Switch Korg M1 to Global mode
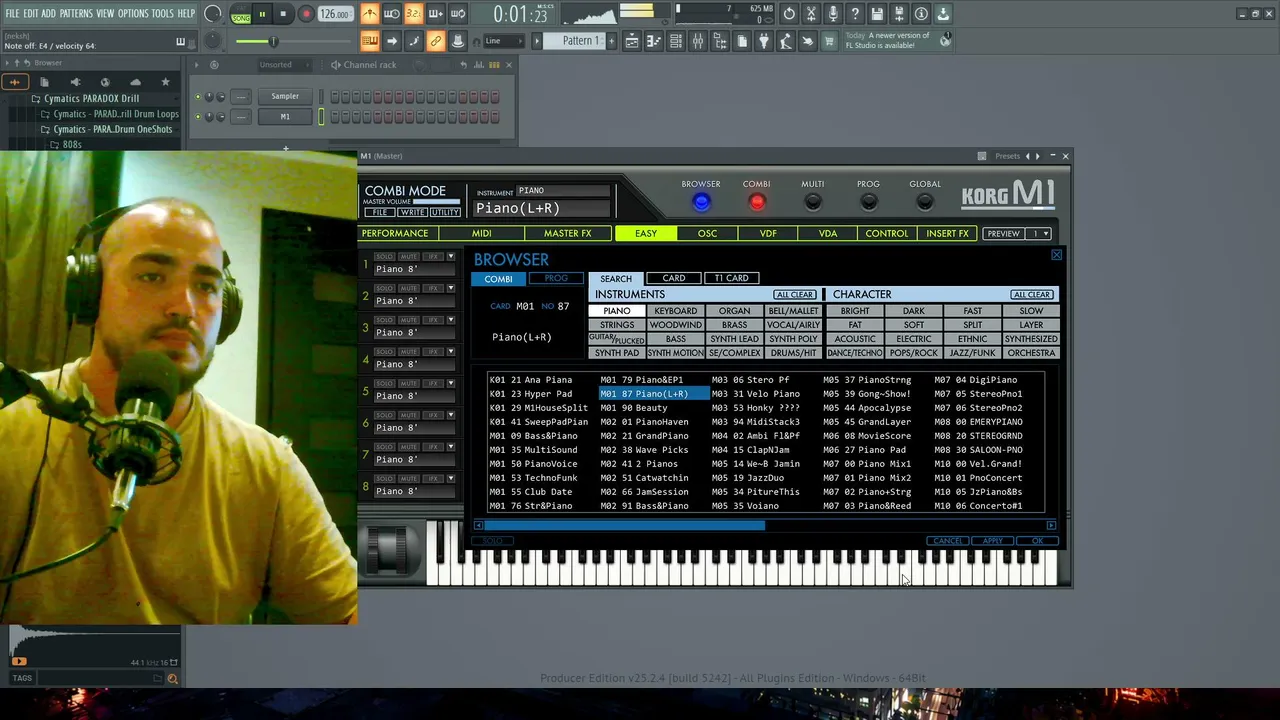The width and height of the screenshot is (1280, 720). click(925, 202)
